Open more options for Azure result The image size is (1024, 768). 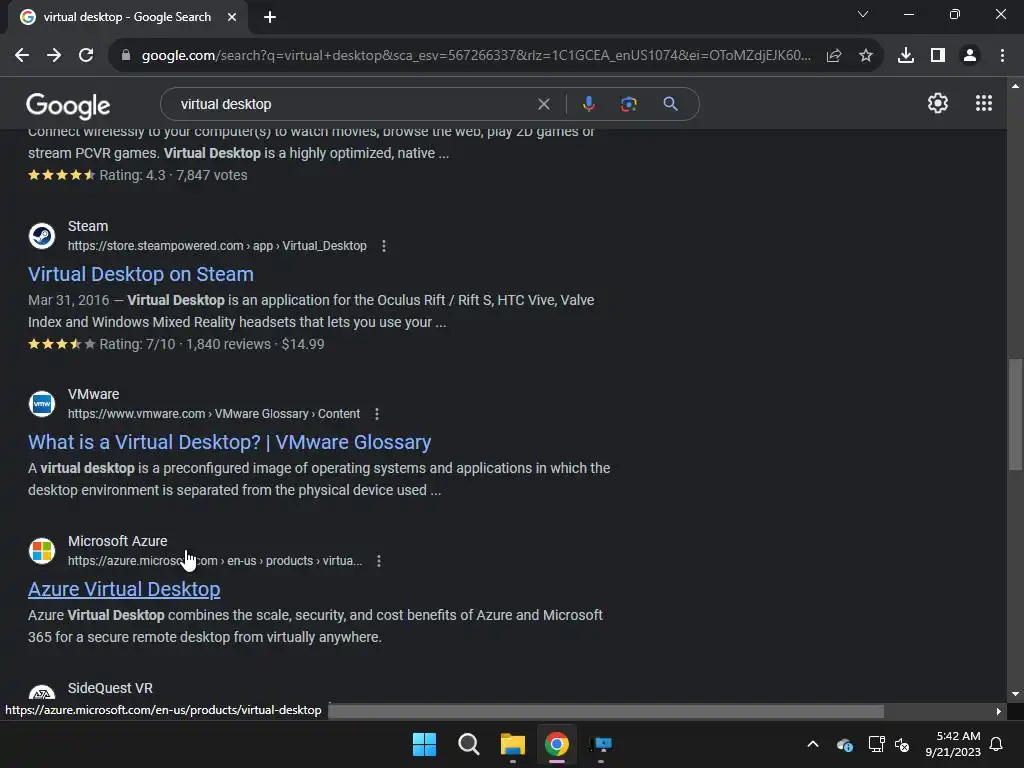(x=379, y=561)
